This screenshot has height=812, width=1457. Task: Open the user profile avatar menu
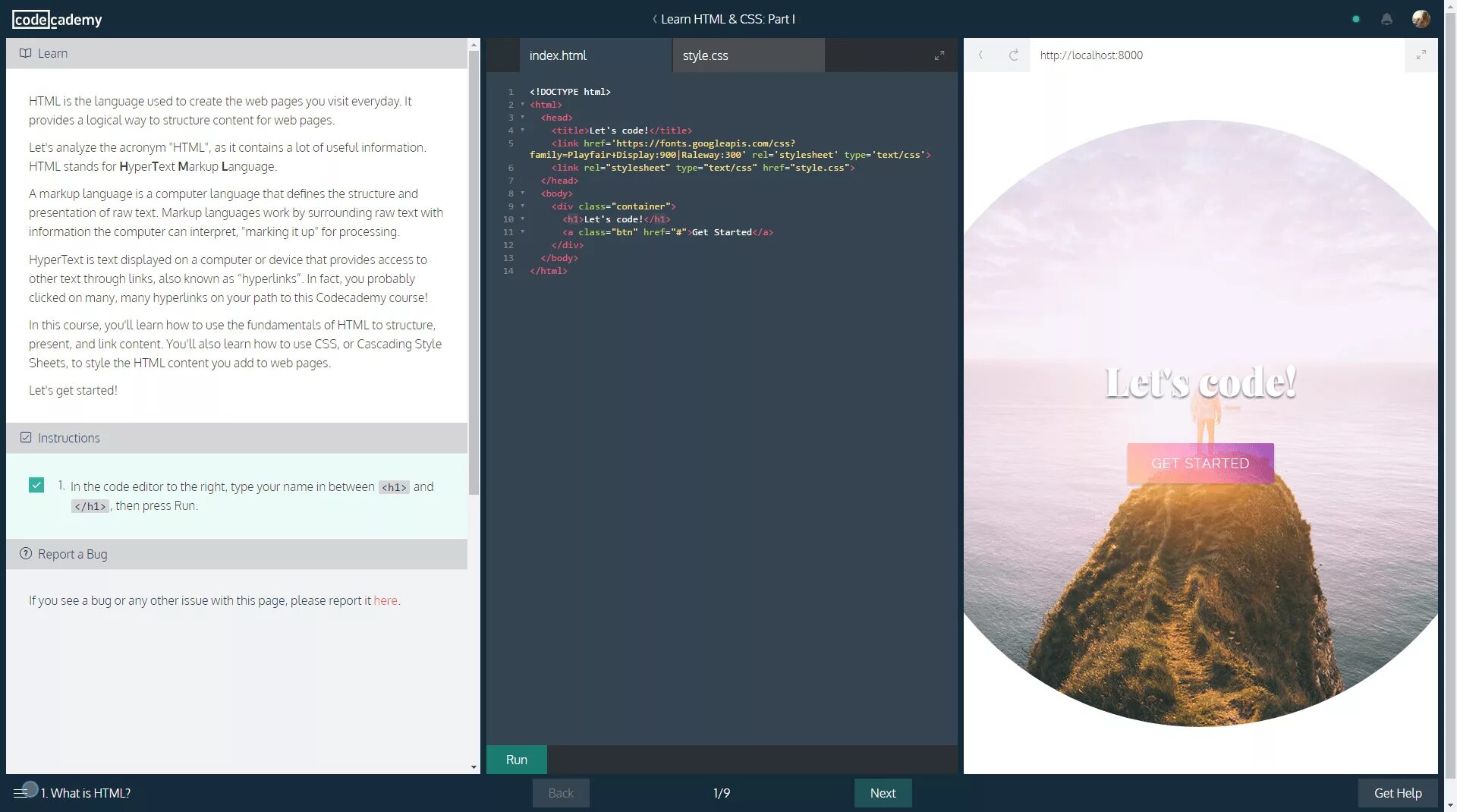coord(1421,19)
